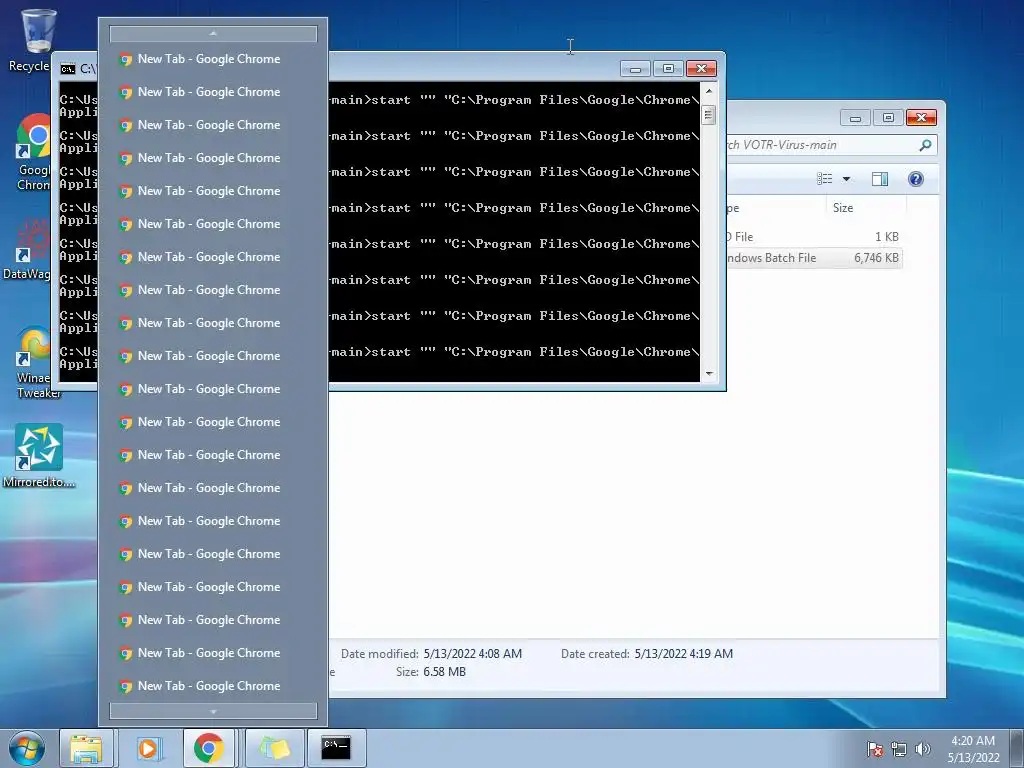The image size is (1024, 768).
Task: Click the list scroll-up arrow above Chrome windows
Action: click(x=213, y=33)
